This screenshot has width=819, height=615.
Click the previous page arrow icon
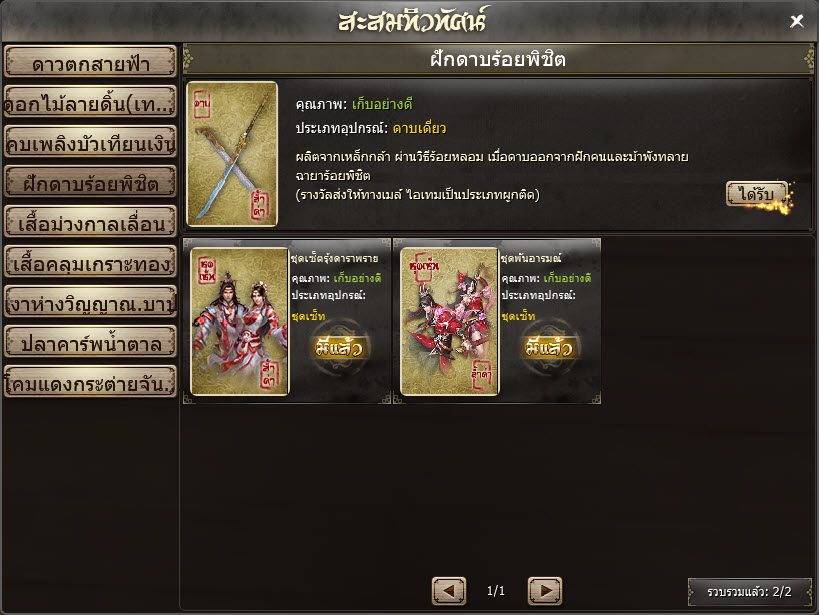coord(449,591)
